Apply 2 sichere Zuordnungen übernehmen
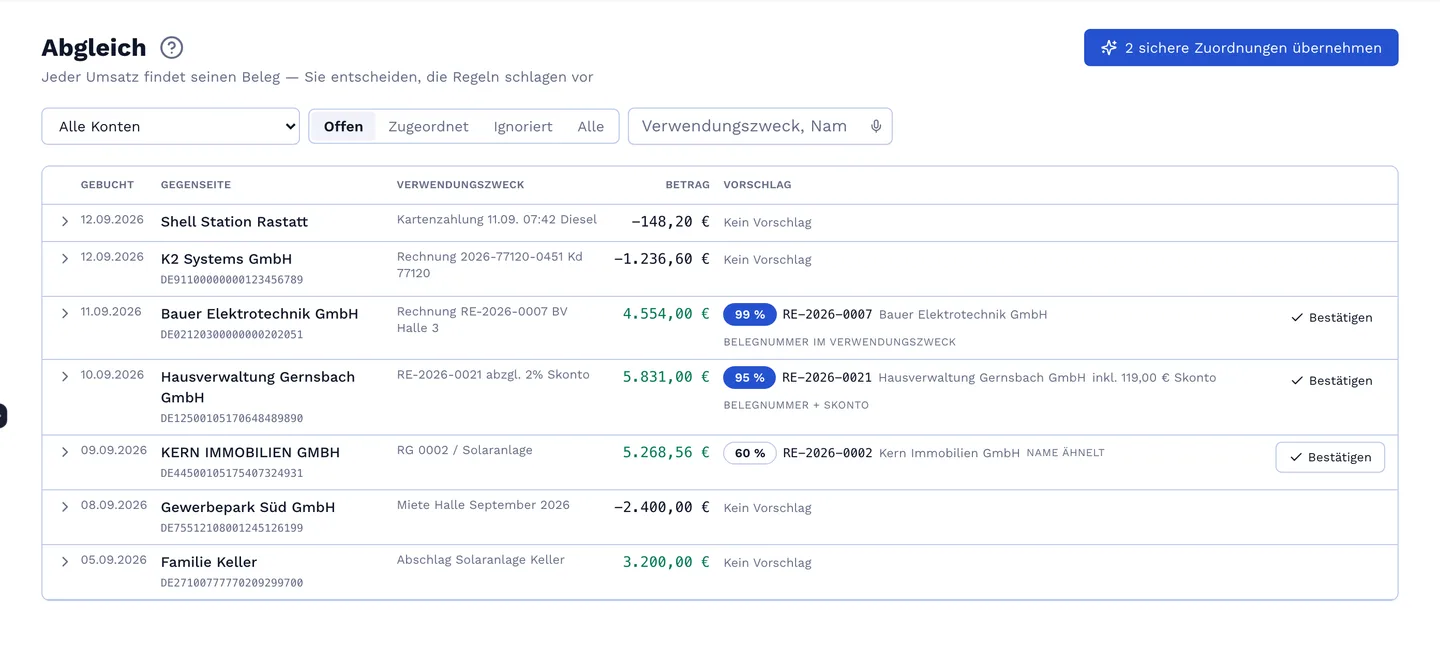 (x=1241, y=48)
